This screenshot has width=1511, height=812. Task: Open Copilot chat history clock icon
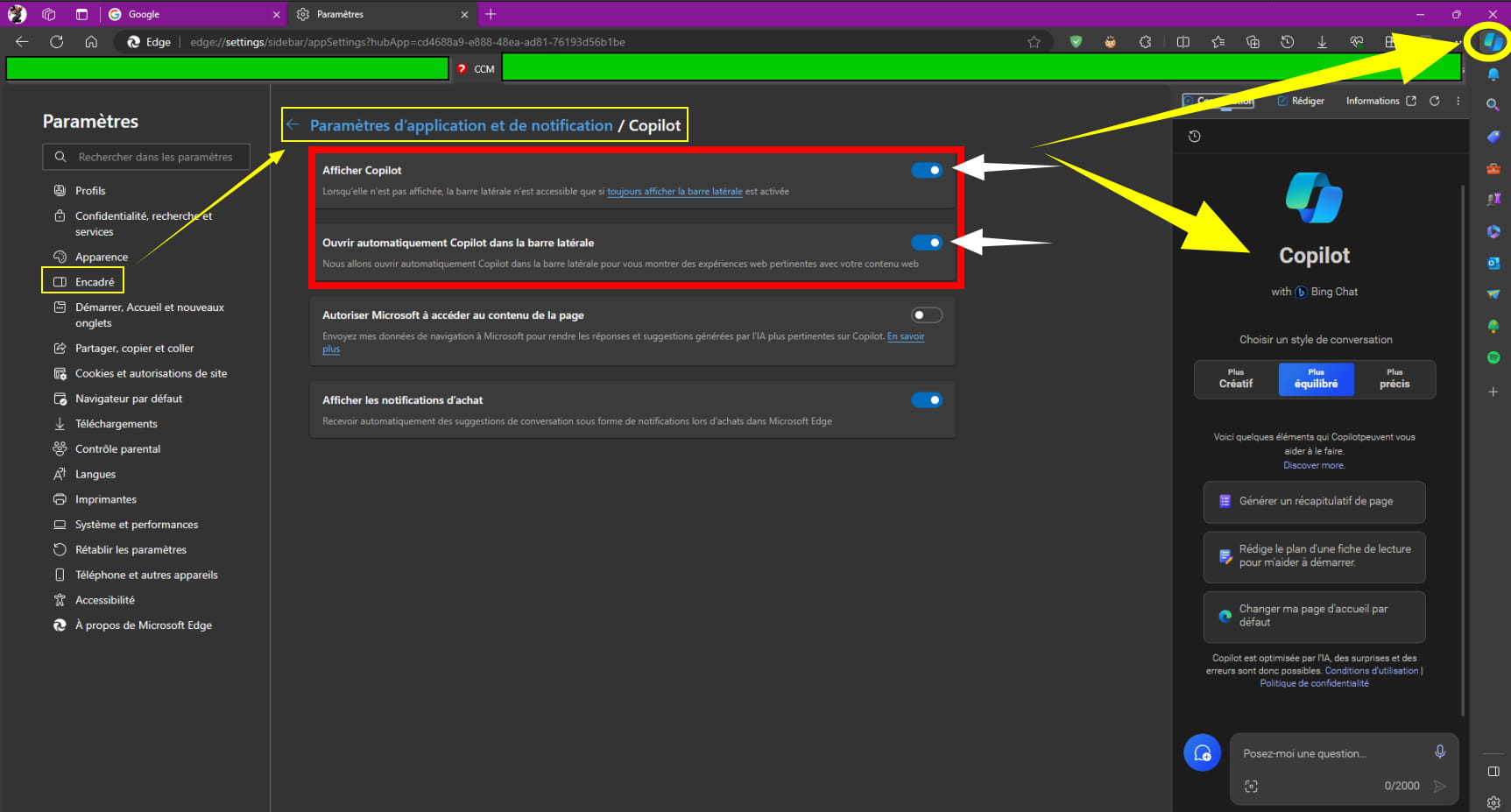click(1194, 136)
